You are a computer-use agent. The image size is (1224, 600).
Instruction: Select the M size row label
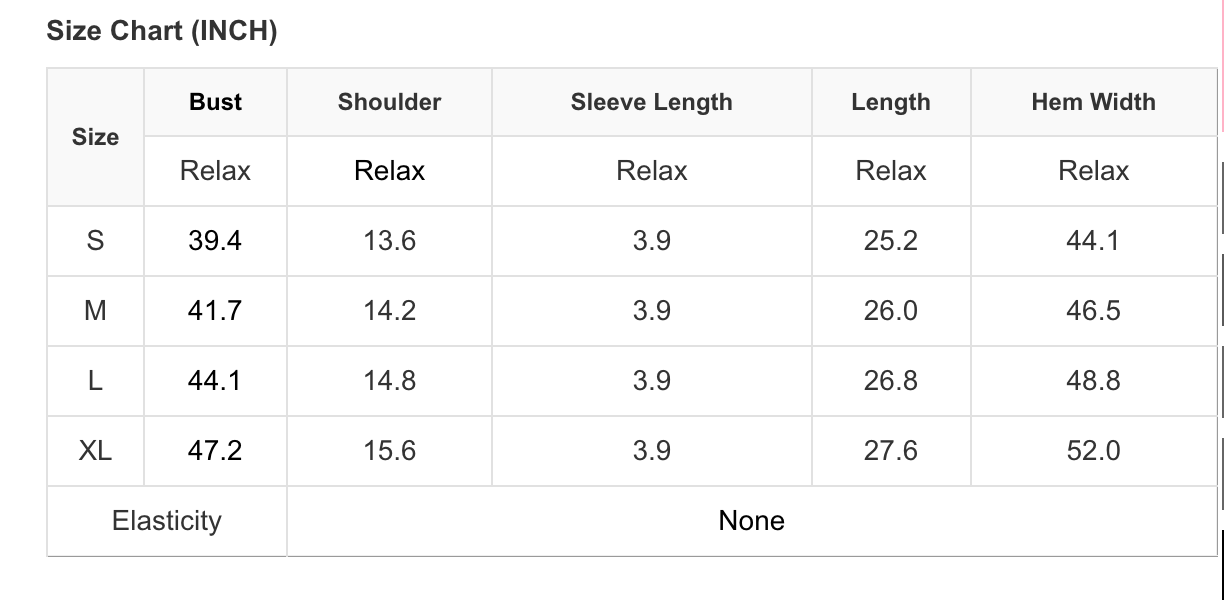[95, 311]
